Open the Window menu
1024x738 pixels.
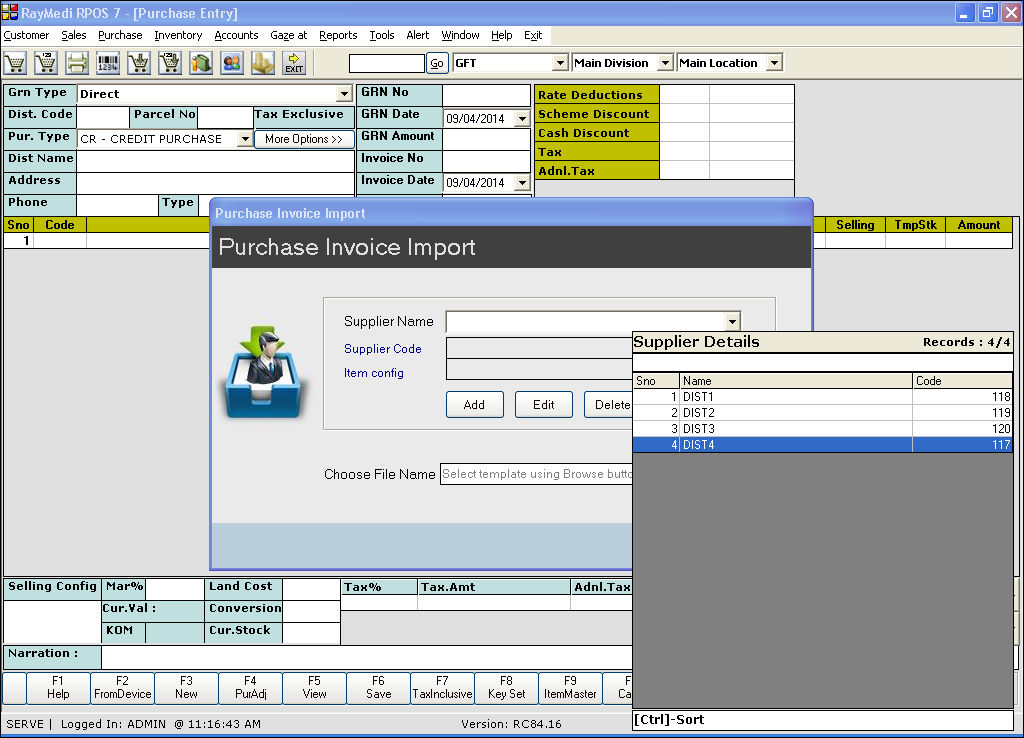460,35
